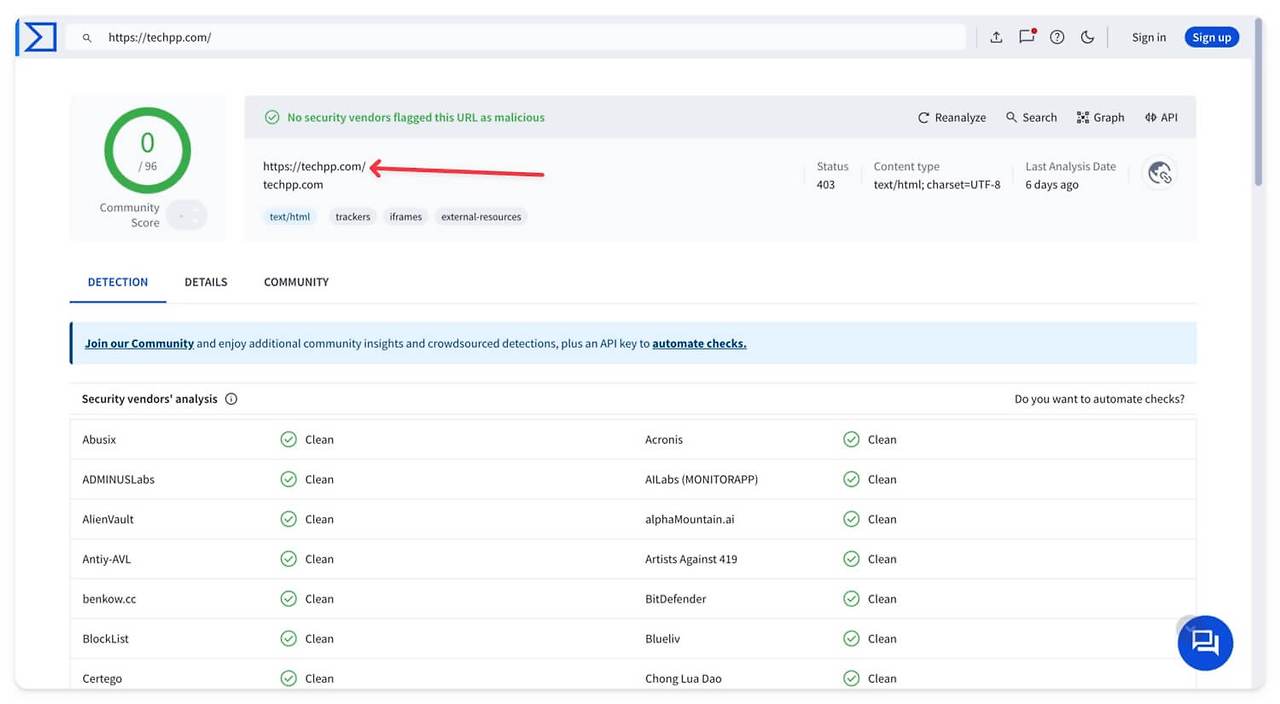Click the iframes tag
The height and width of the screenshot is (704, 1280).
(x=406, y=216)
